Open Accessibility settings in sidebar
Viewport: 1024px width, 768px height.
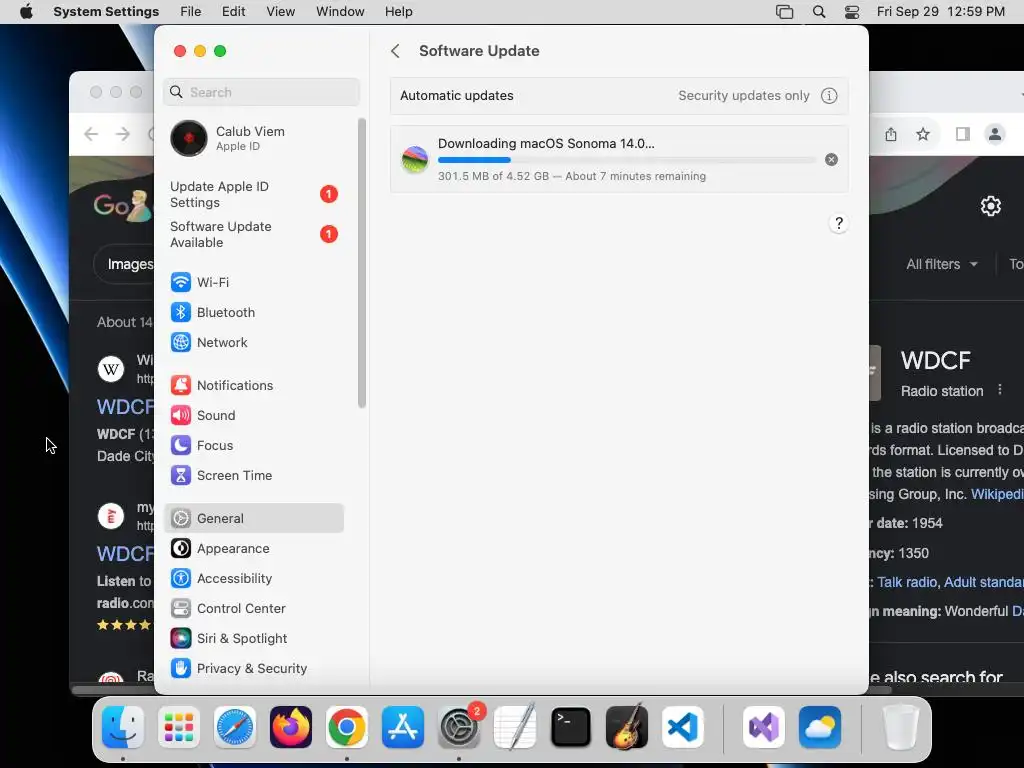253,579
